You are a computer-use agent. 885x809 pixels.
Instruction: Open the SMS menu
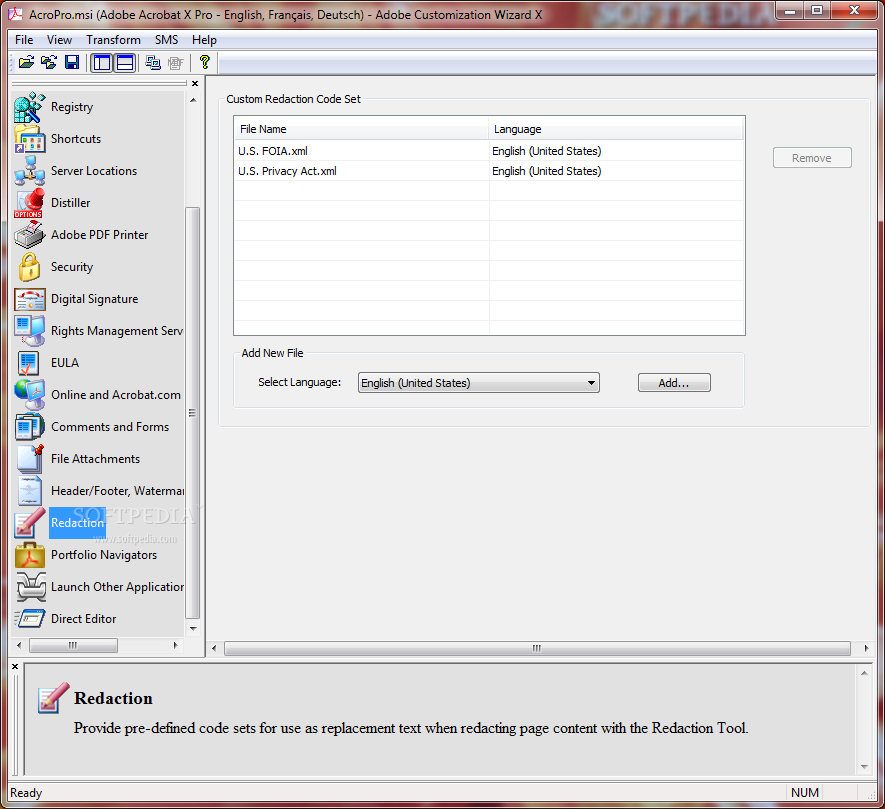[167, 40]
